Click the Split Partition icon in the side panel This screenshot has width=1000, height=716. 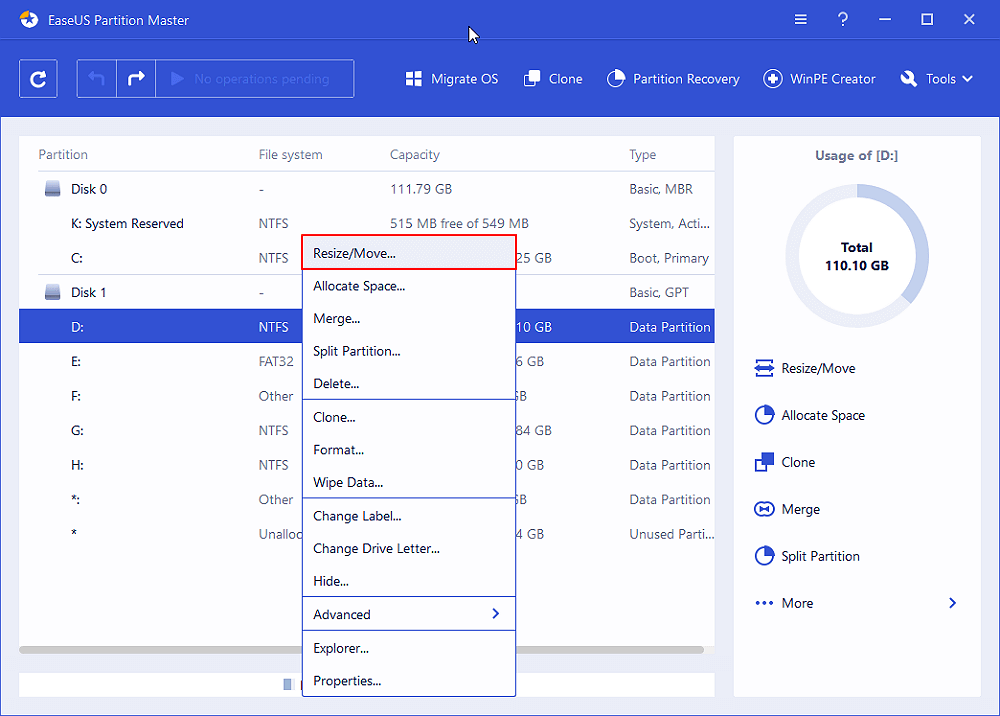click(x=764, y=556)
